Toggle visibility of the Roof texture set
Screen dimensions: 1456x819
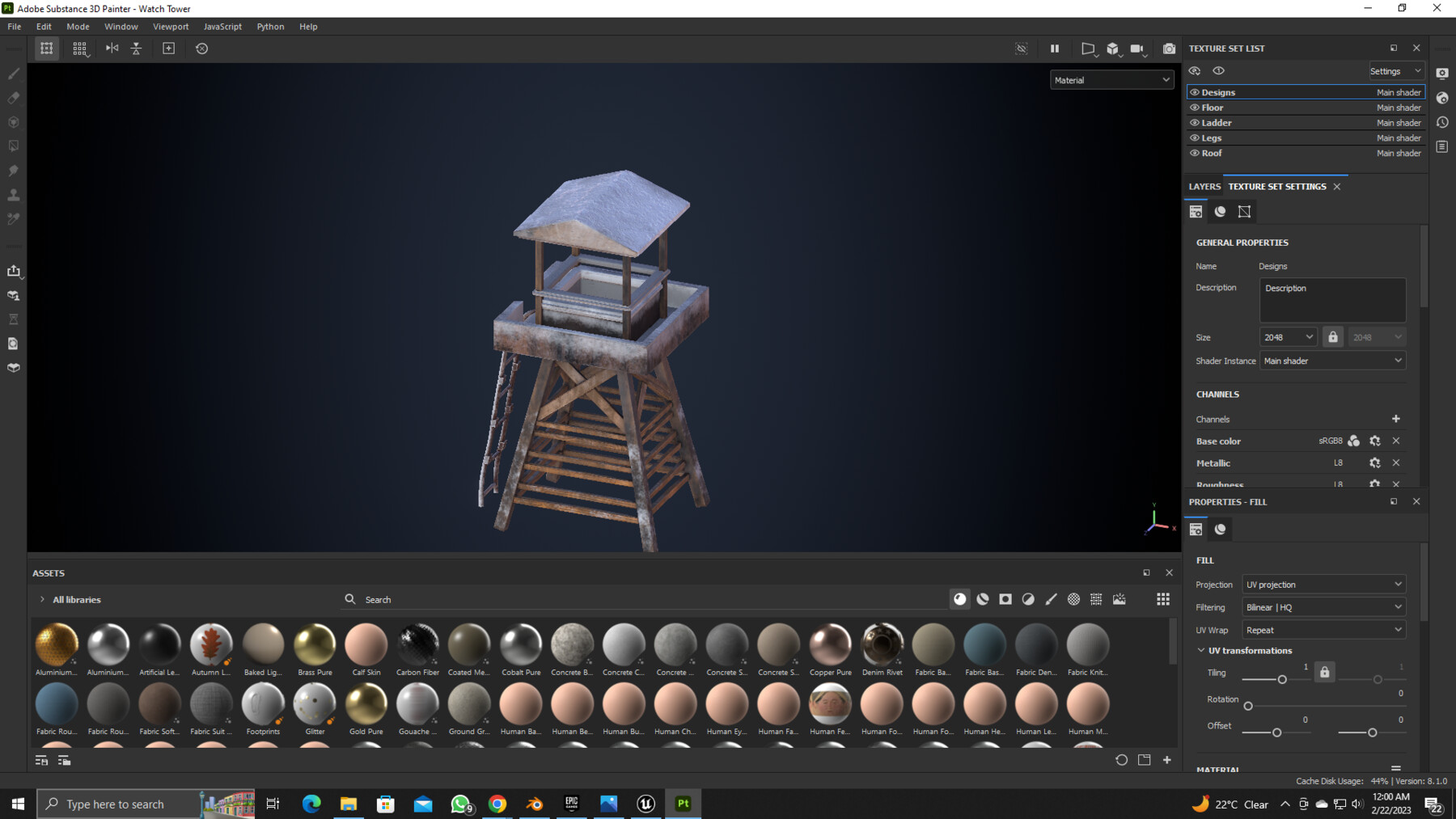coord(1195,153)
